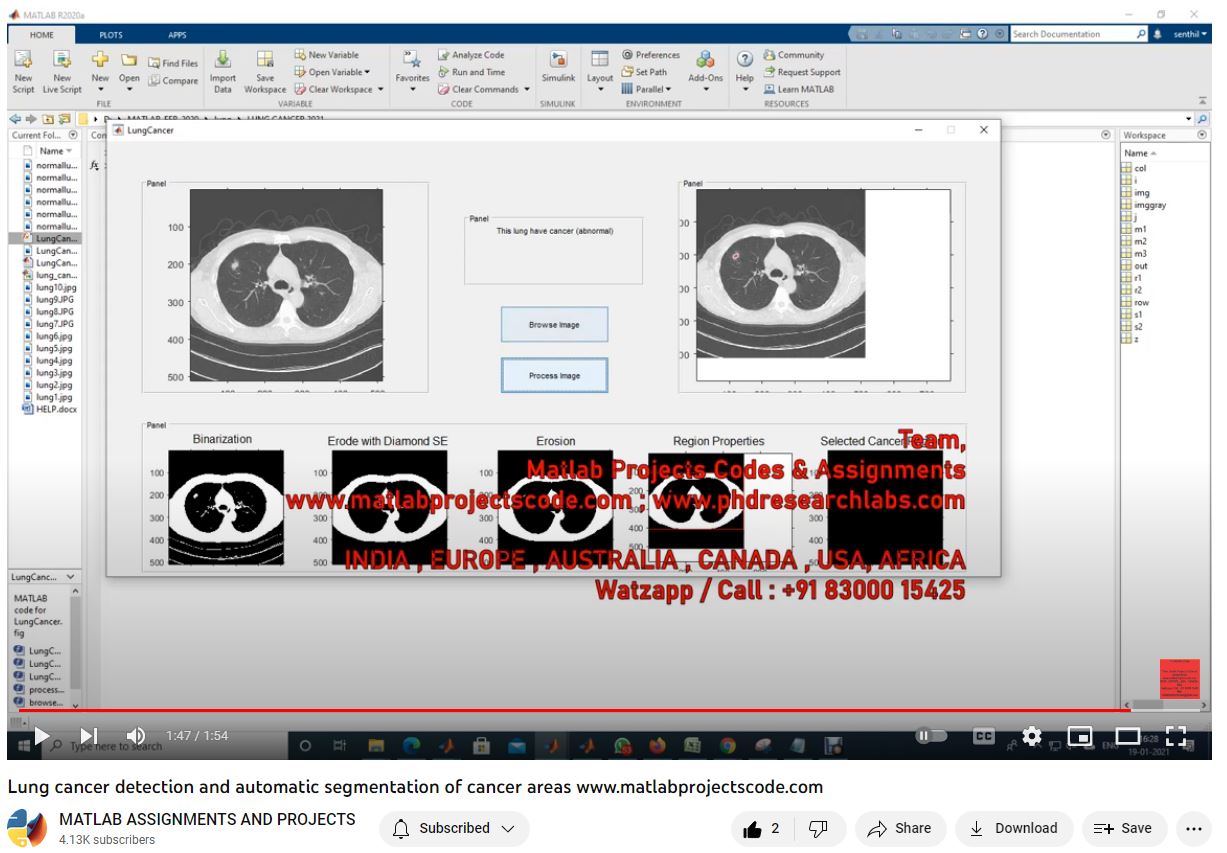Skip to the next video

[x=89, y=736]
